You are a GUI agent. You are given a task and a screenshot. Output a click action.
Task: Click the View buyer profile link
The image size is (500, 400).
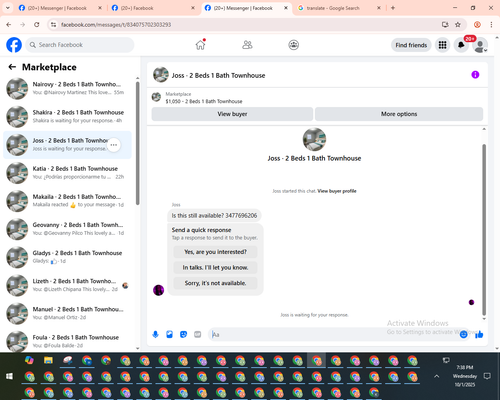point(337,191)
